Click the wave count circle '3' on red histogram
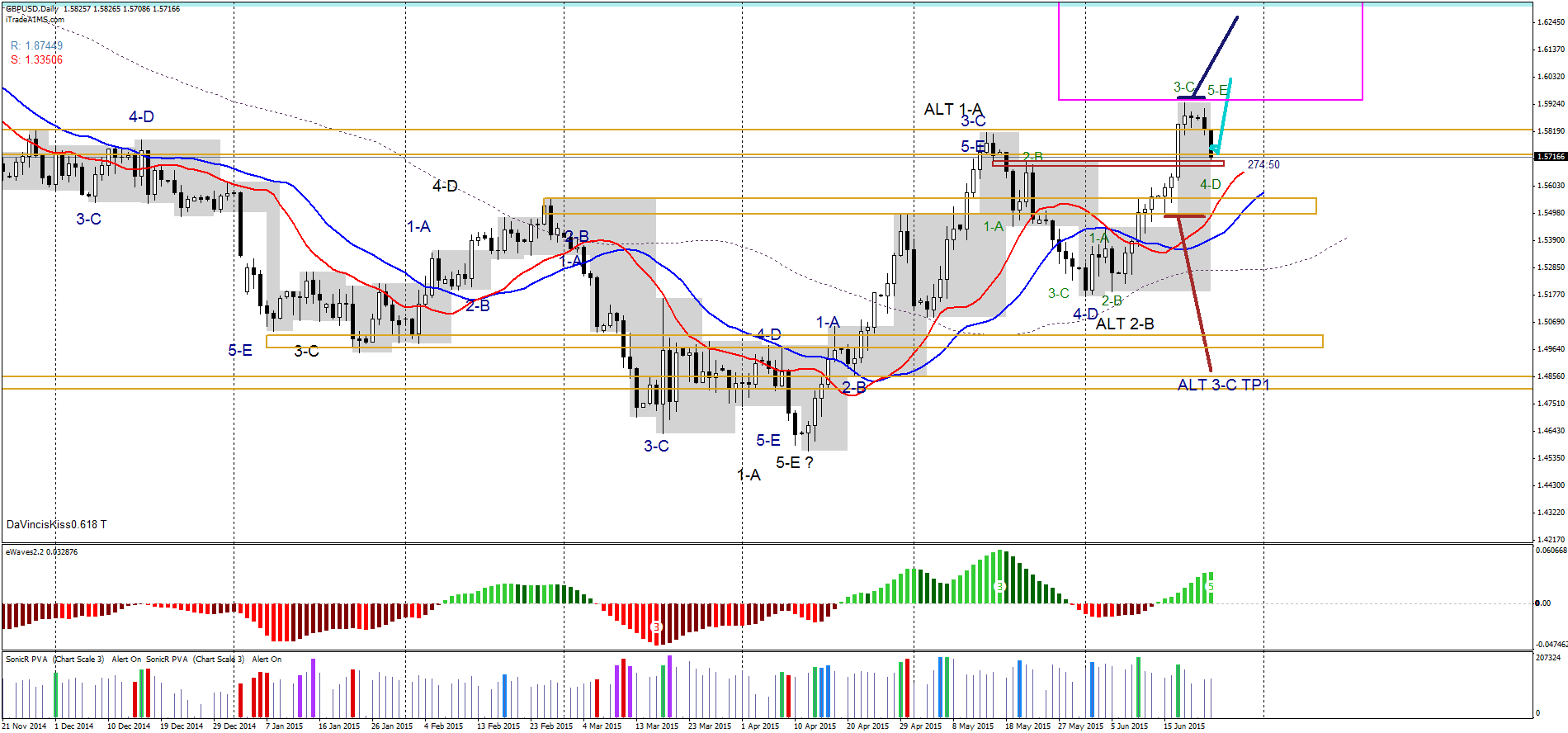Screen dimensions: 1568x733 point(656,627)
